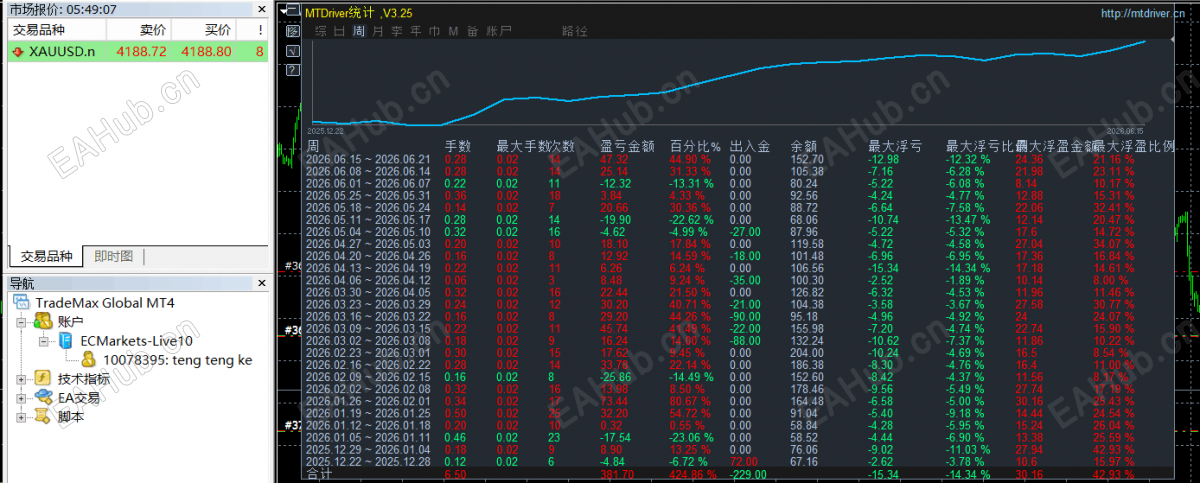Screen dimensions: 1200x483
Task: Select the 日 daily statistics tab
Action: [x=339, y=31]
